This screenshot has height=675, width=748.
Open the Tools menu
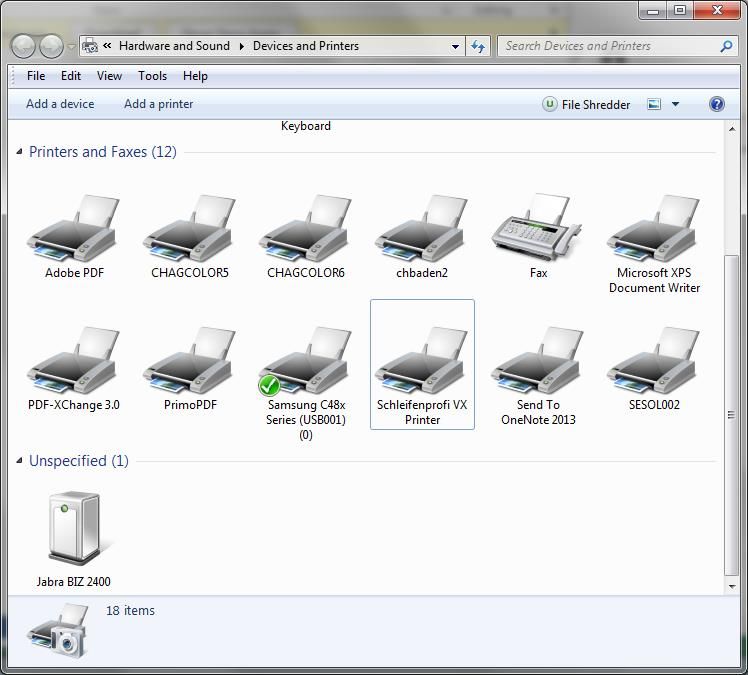pos(152,76)
